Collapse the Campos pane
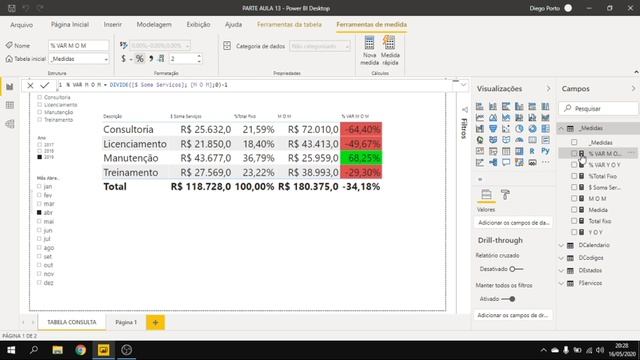The width and height of the screenshot is (640, 360). (x=633, y=89)
